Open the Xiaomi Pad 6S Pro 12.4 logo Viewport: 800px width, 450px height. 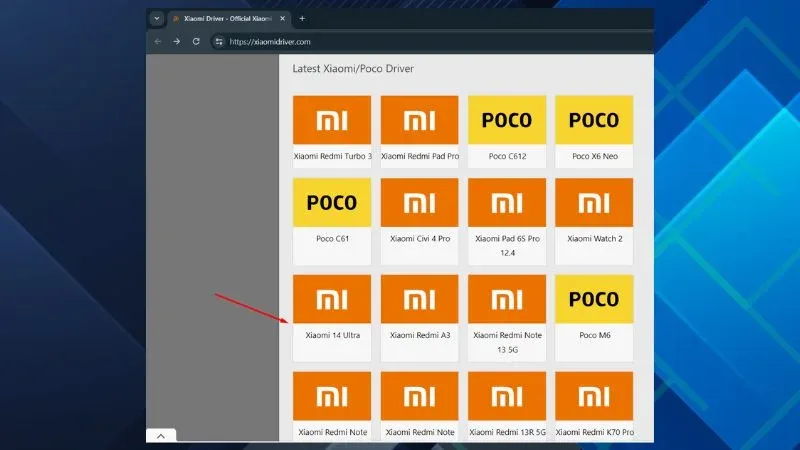point(507,203)
